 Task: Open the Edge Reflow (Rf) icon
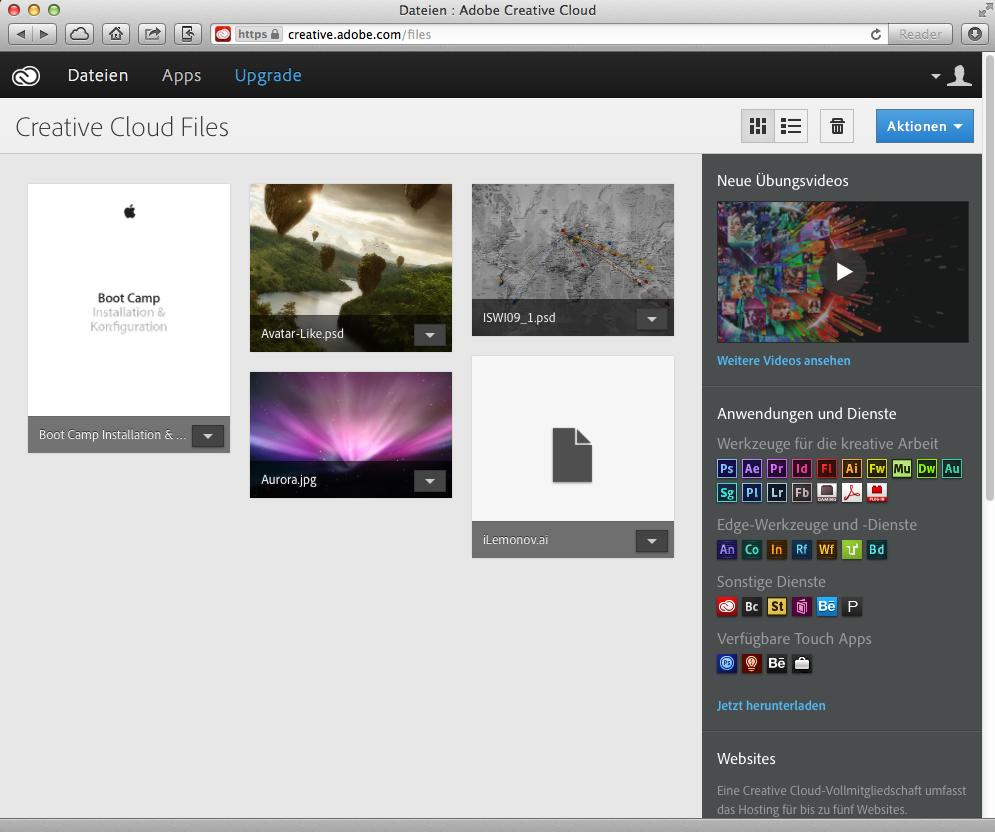(801, 550)
